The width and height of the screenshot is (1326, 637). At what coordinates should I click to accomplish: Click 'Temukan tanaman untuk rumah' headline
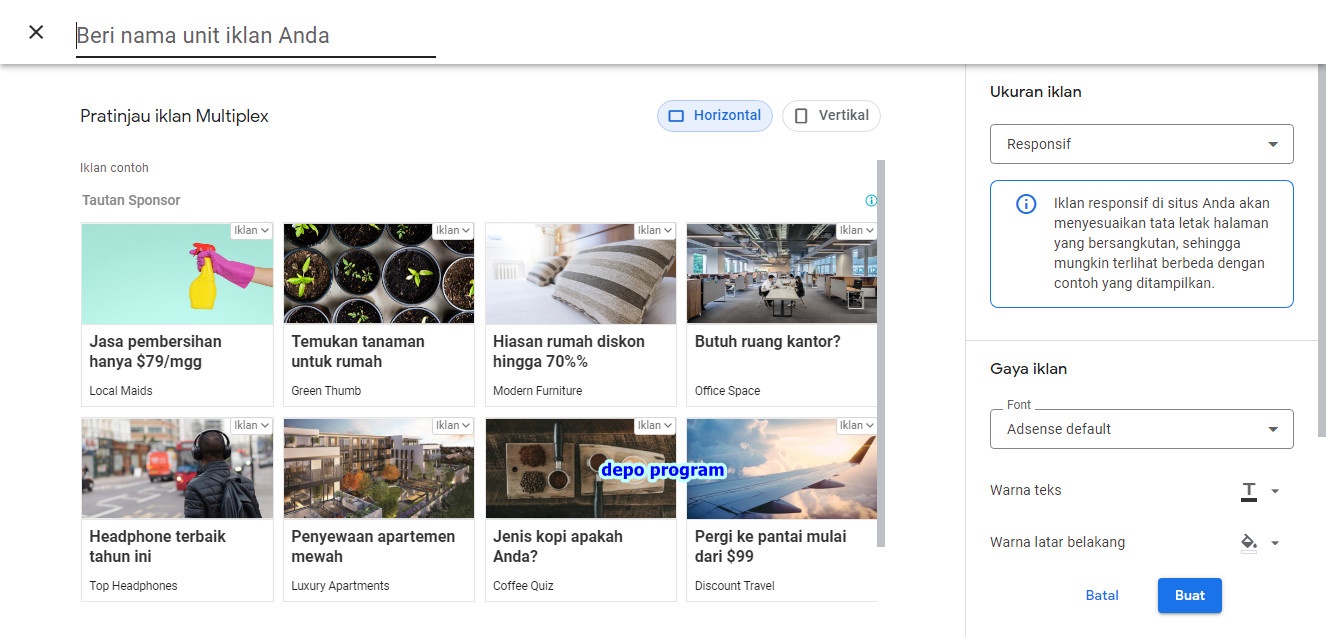click(x=358, y=351)
